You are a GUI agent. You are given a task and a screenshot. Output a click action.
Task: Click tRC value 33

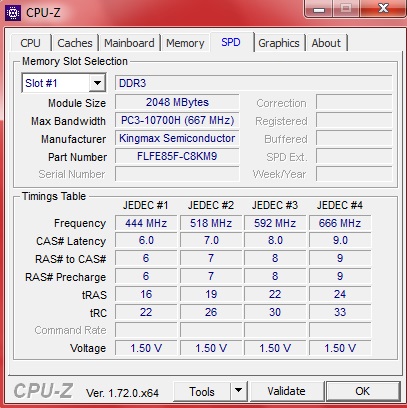point(340,312)
